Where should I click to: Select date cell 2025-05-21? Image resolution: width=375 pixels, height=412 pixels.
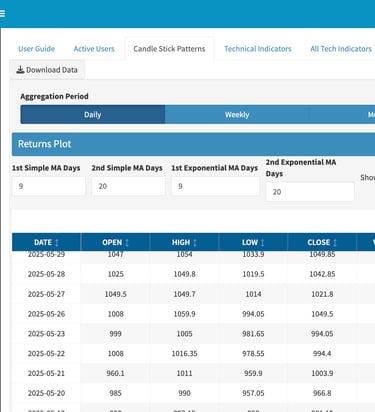(x=46, y=373)
